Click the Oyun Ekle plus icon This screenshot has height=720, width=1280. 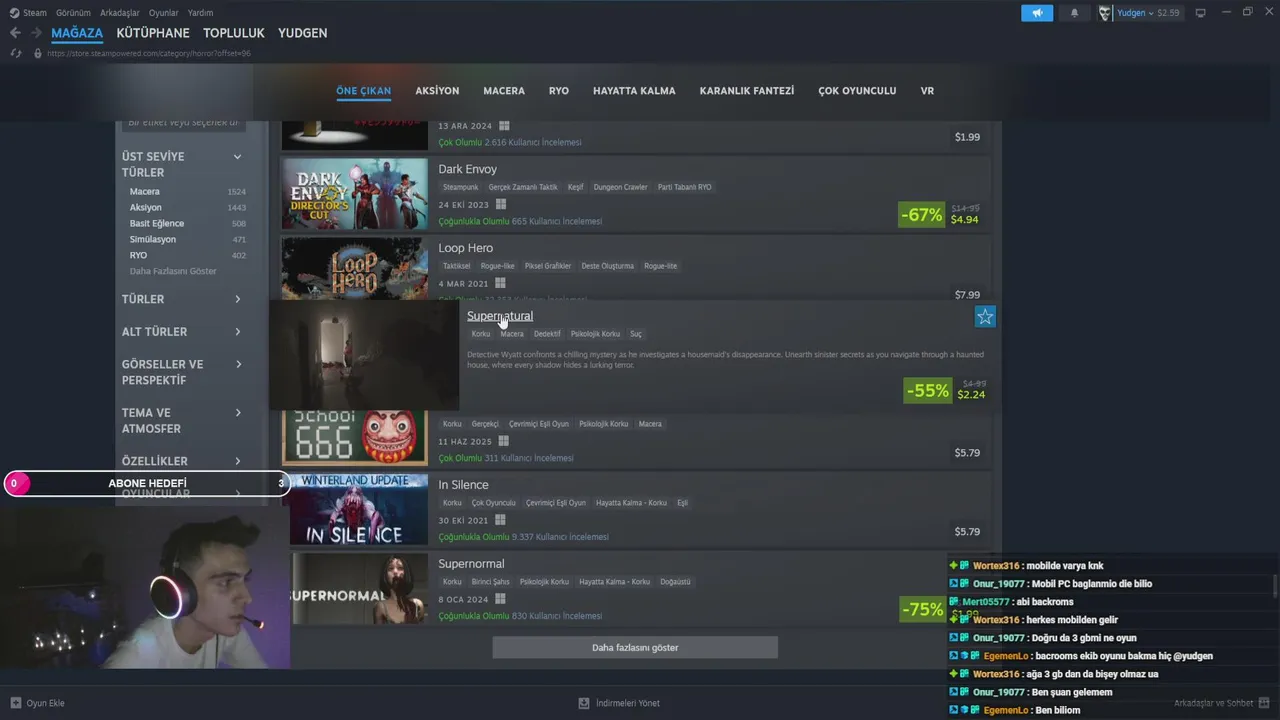[16, 703]
